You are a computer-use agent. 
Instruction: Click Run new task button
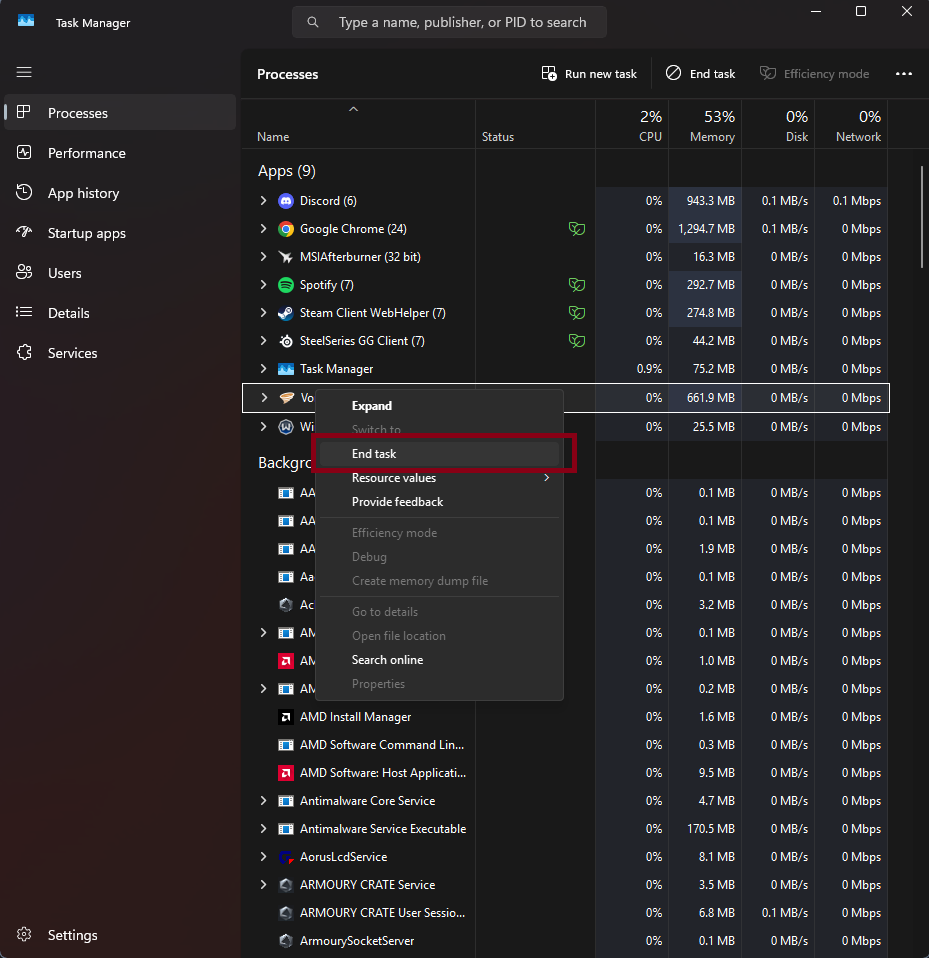589,74
